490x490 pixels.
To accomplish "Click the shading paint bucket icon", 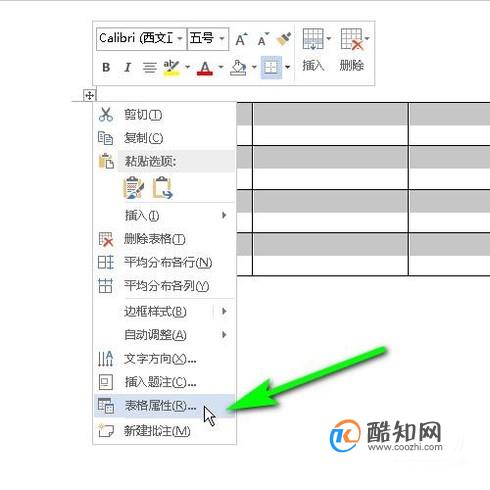I will (x=238, y=68).
